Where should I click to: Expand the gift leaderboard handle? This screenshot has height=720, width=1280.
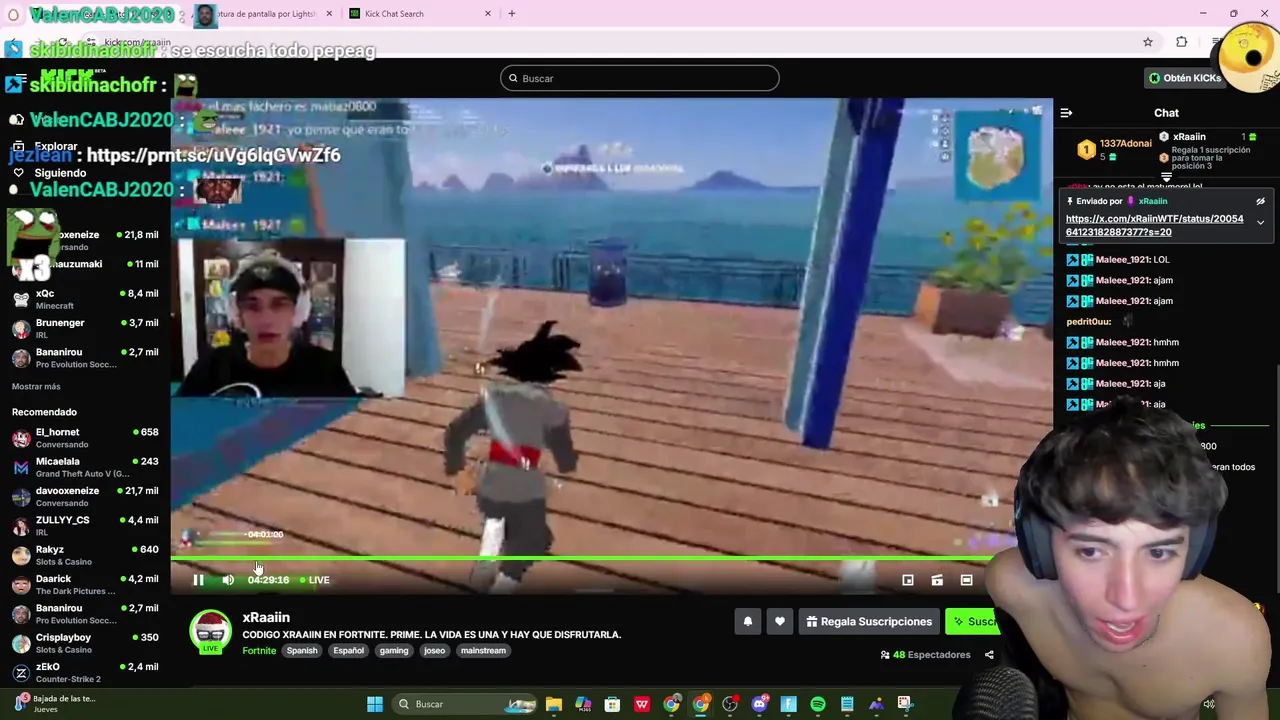point(1166,178)
